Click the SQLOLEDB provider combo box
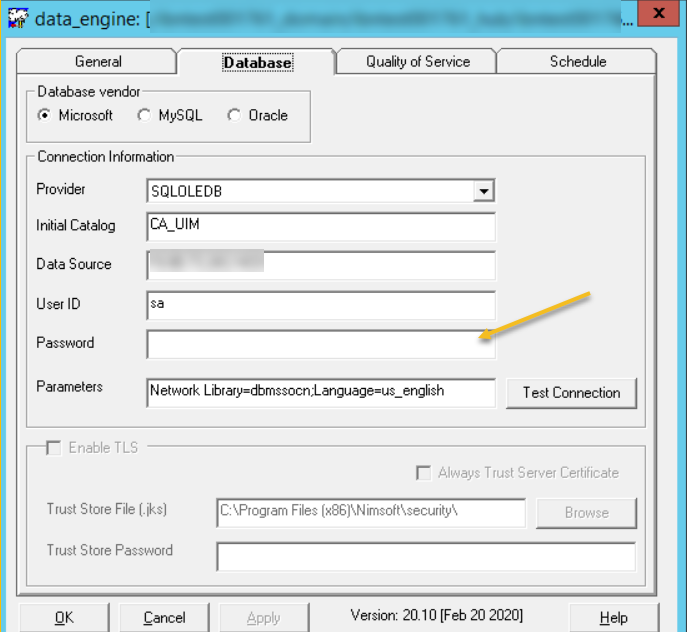 click(321, 191)
